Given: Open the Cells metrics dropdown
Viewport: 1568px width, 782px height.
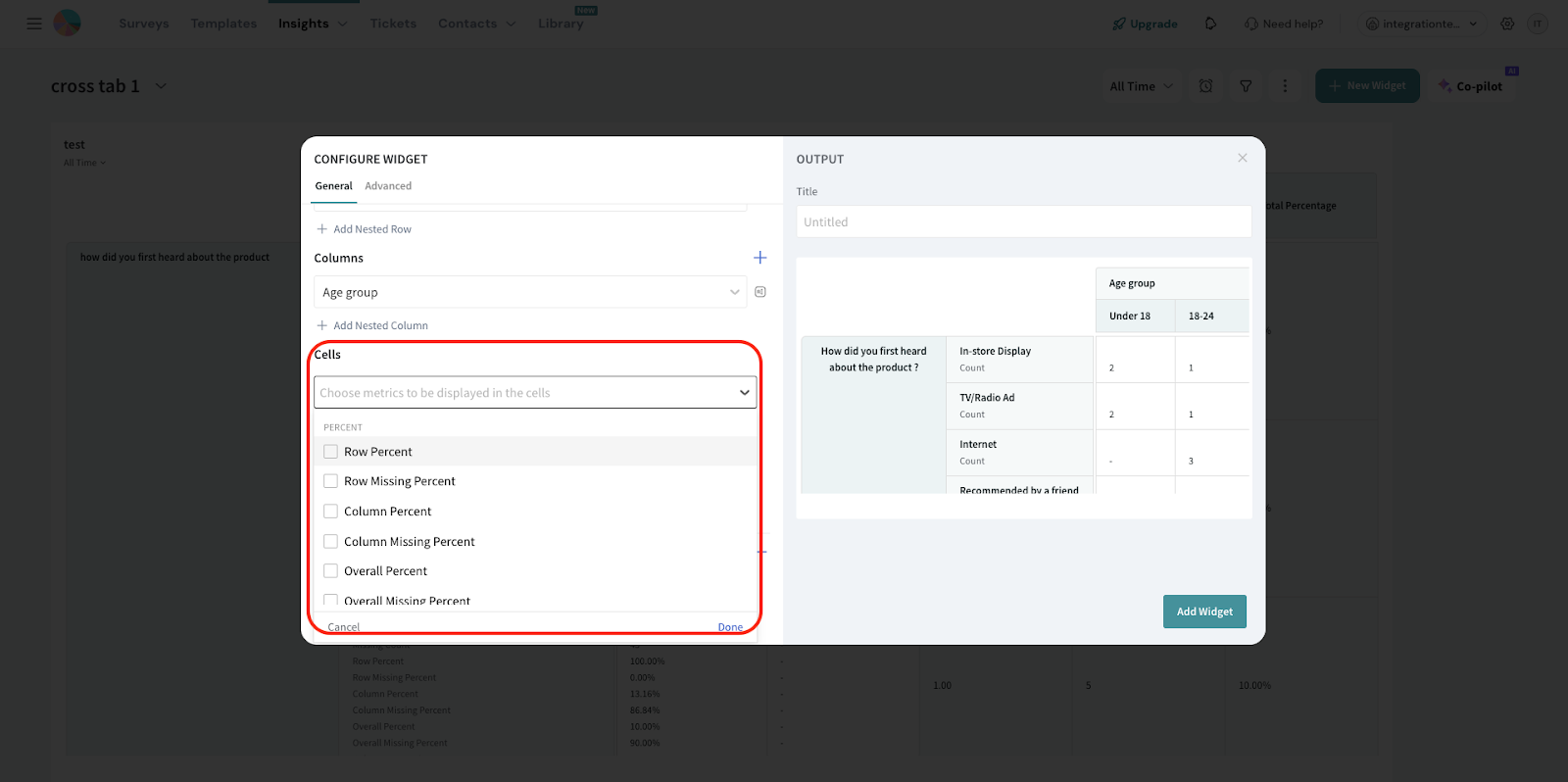Looking at the screenshot, I should pyautogui.click(x=535, y=393).
